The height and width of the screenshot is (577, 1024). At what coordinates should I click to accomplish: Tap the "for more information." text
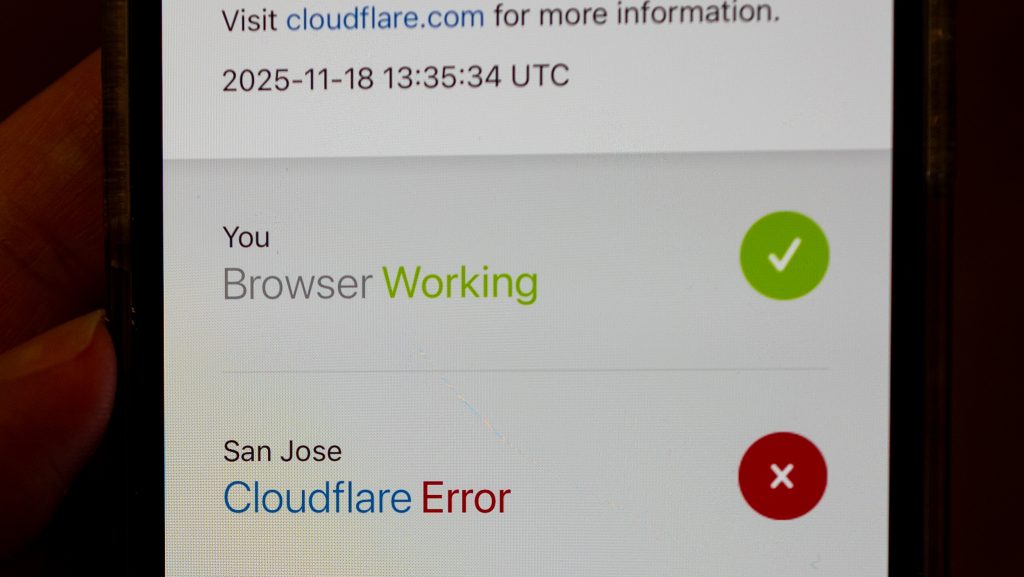637,13
